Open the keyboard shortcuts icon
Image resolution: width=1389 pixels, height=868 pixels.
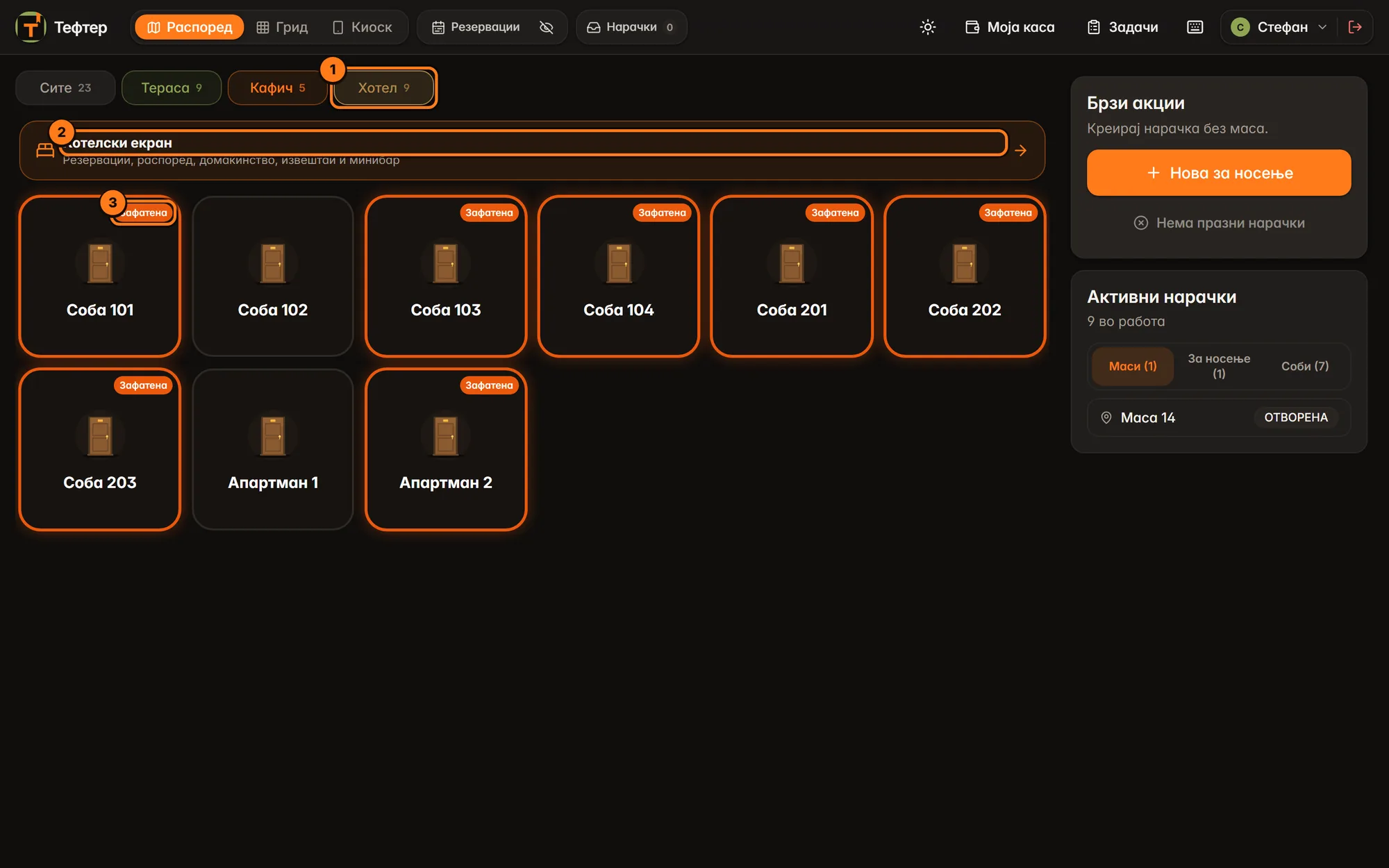[1195, 27]
